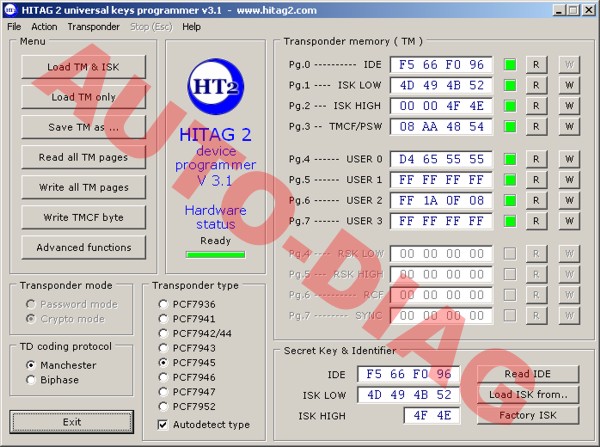Write Pg.6 USER 2 with W button
The image size is (600, 447).
569,201
